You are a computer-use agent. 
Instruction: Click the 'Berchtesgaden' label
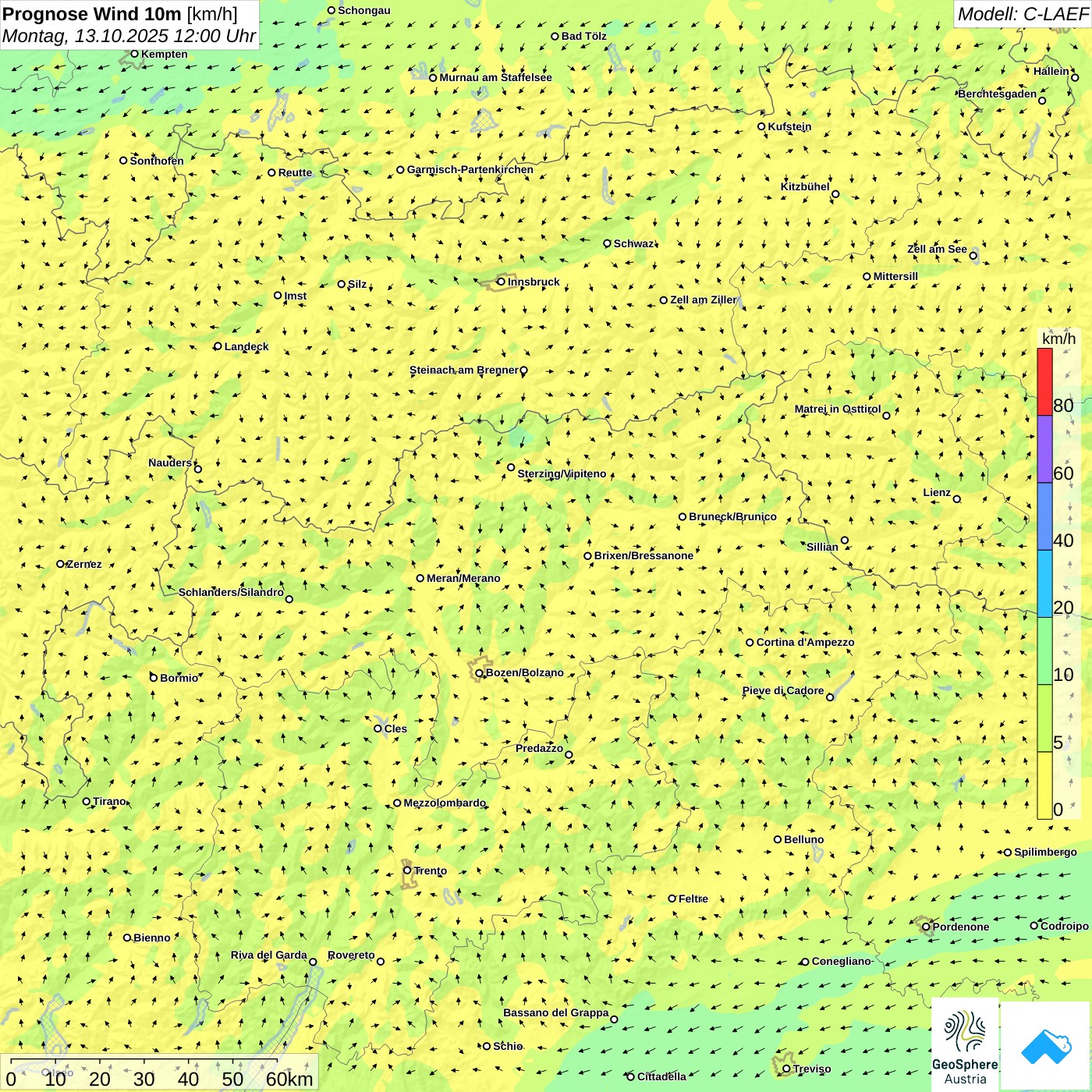click(997, 94)
